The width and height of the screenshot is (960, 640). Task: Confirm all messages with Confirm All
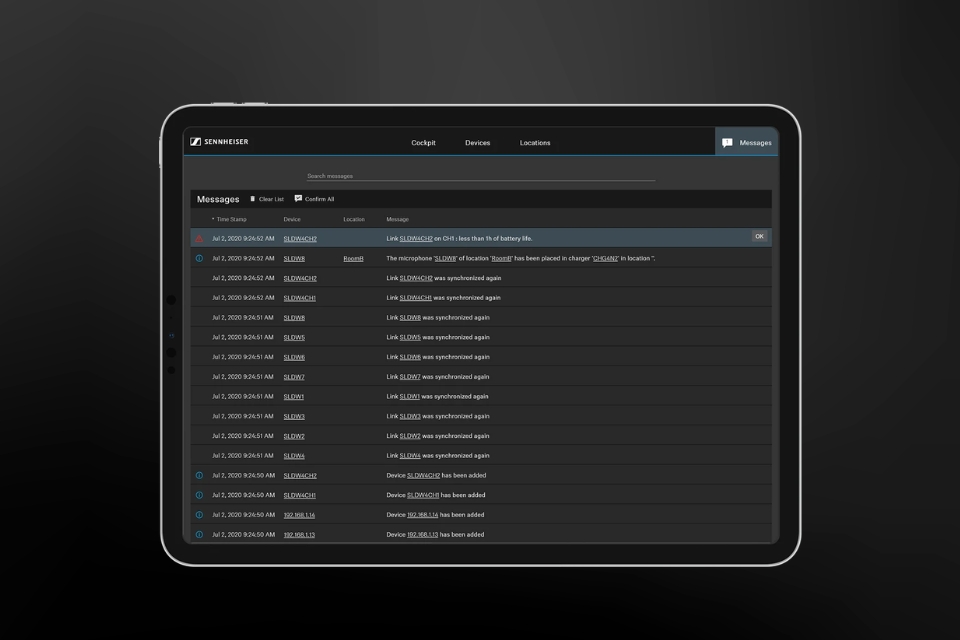pos(314,199)
